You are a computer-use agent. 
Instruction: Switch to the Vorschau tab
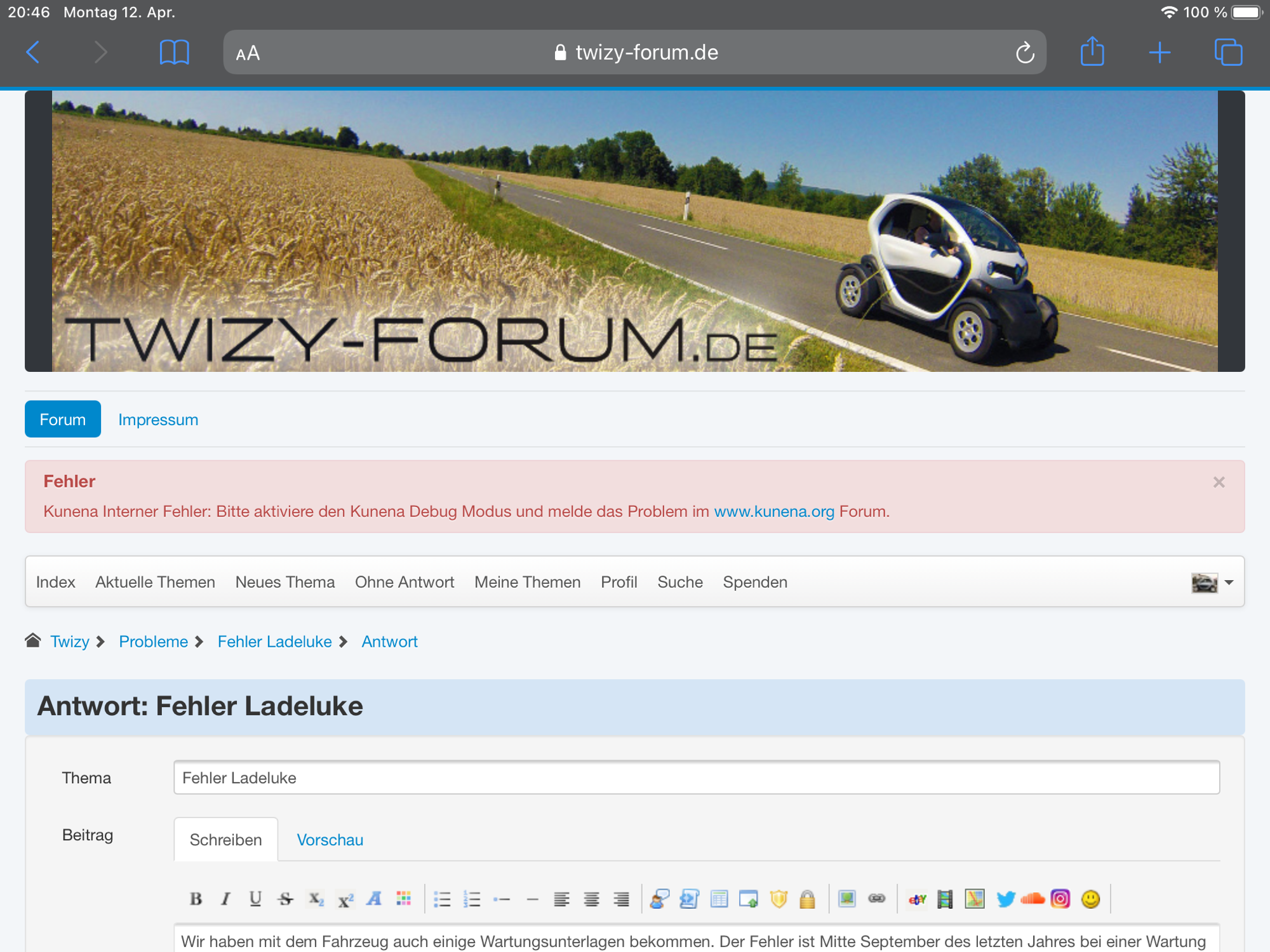(x=330, y=840)
